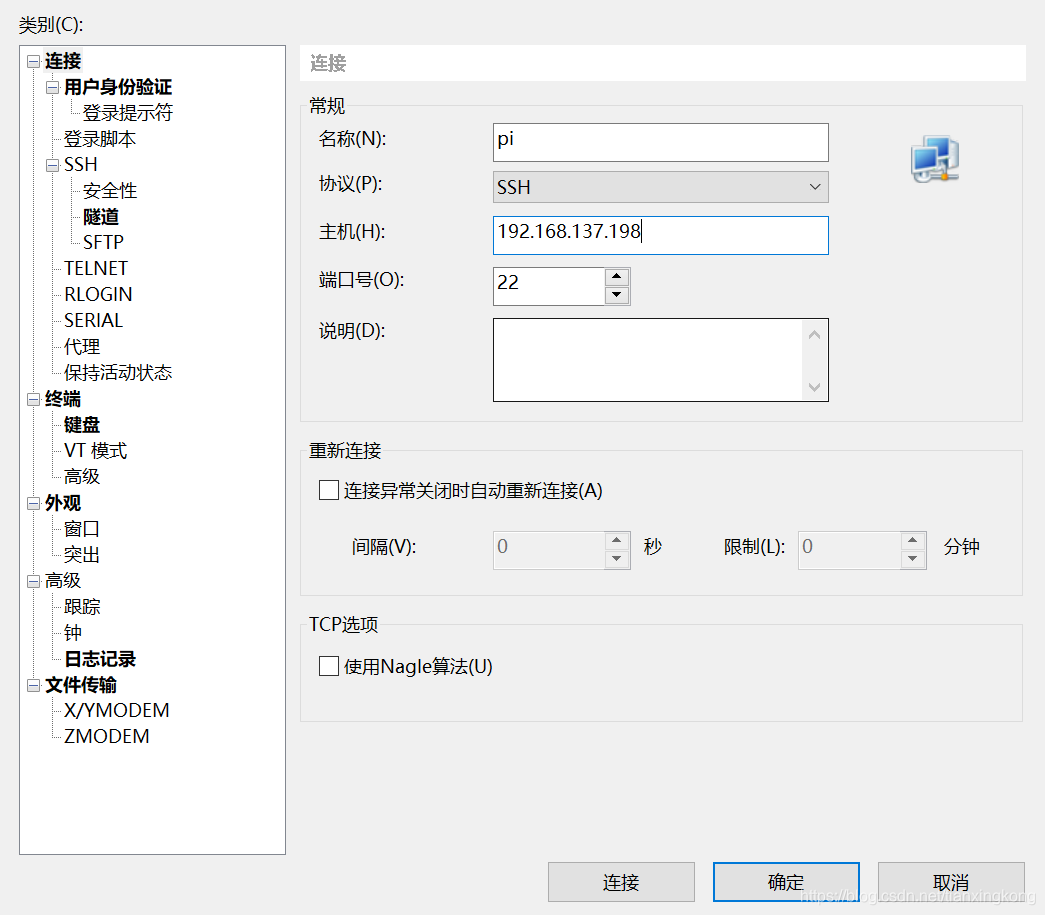Select the VT 模式 terminal setting
This screenshot has height=915, width=1045.
coord(94,450)
